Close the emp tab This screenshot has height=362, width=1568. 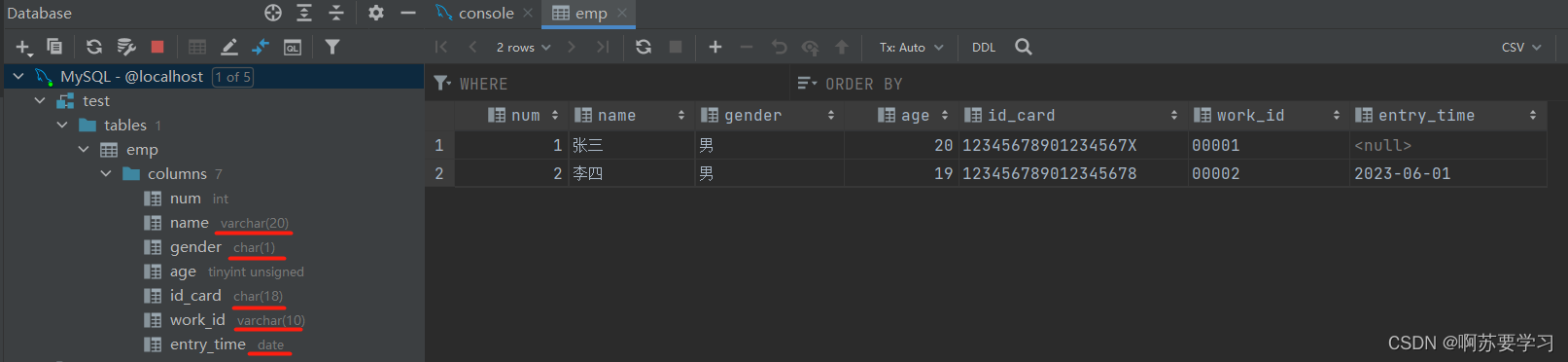[622, 13]
